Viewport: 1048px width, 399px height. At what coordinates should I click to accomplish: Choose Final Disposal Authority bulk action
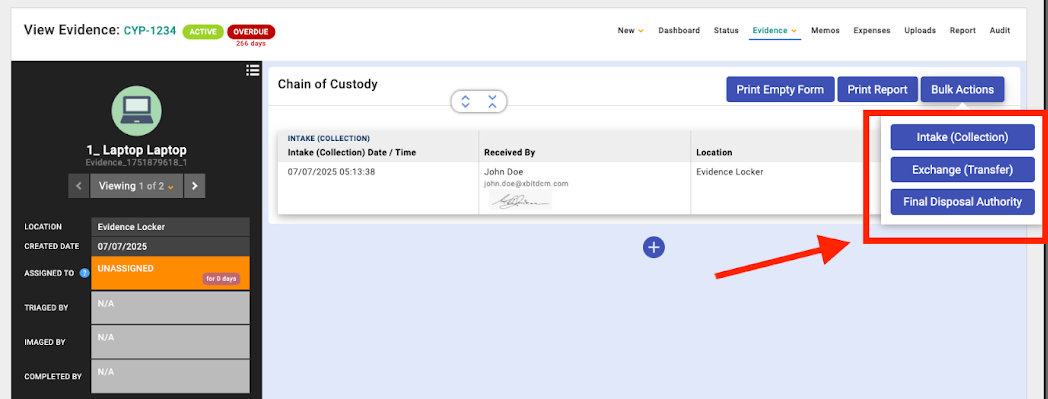[x=962, y=202]
